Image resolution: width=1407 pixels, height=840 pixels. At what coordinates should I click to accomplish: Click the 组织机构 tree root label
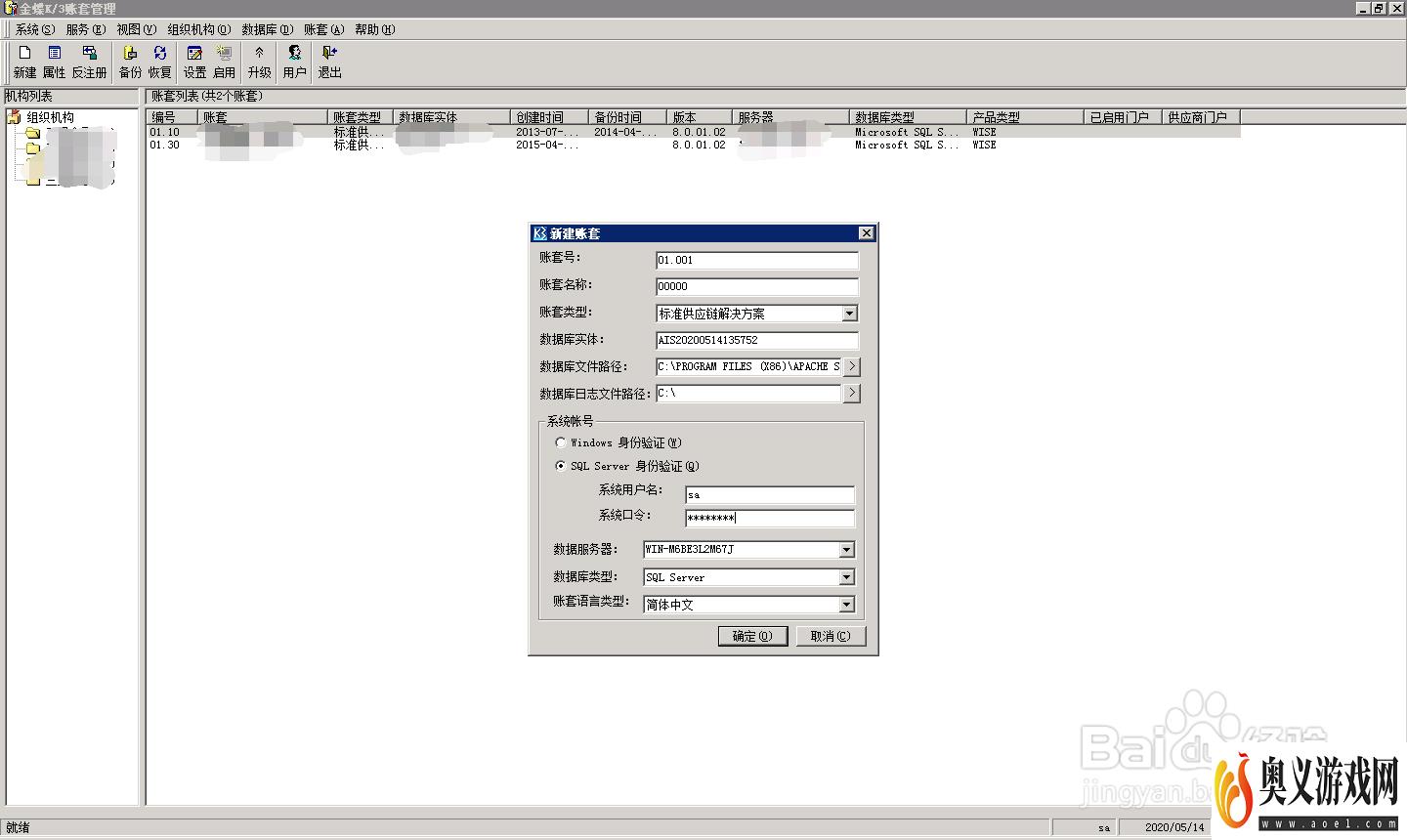click(50, 117)
